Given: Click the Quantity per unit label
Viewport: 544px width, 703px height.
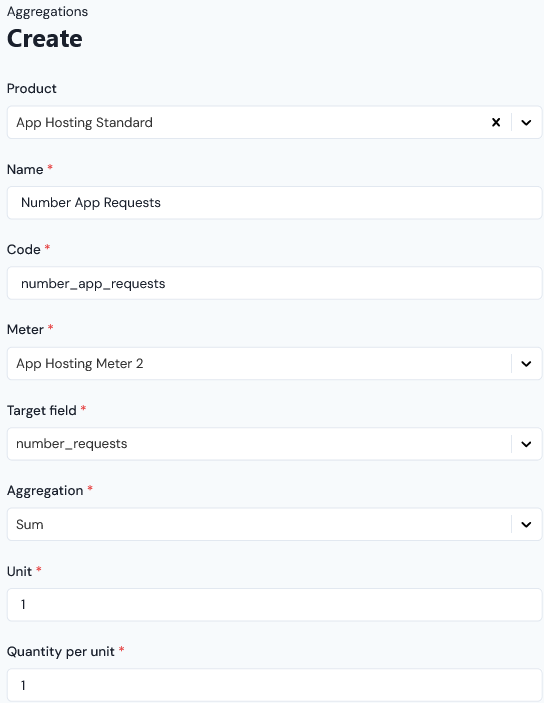Looking at the screenshot, I should tap(61, 651).
